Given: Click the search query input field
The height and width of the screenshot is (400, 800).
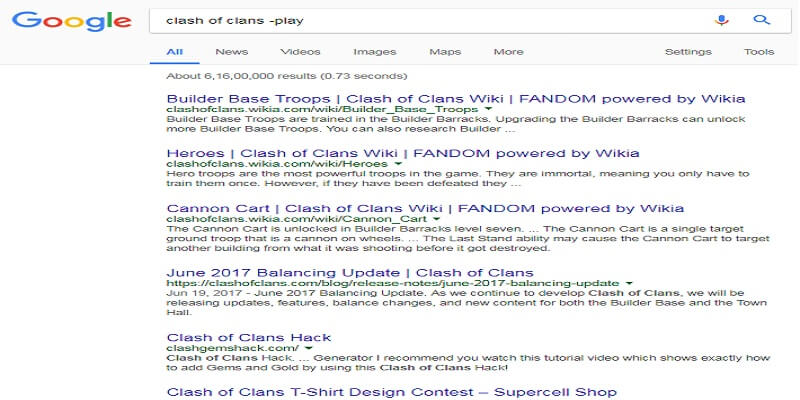Looking at the screenshot, I should click(420, 20).
